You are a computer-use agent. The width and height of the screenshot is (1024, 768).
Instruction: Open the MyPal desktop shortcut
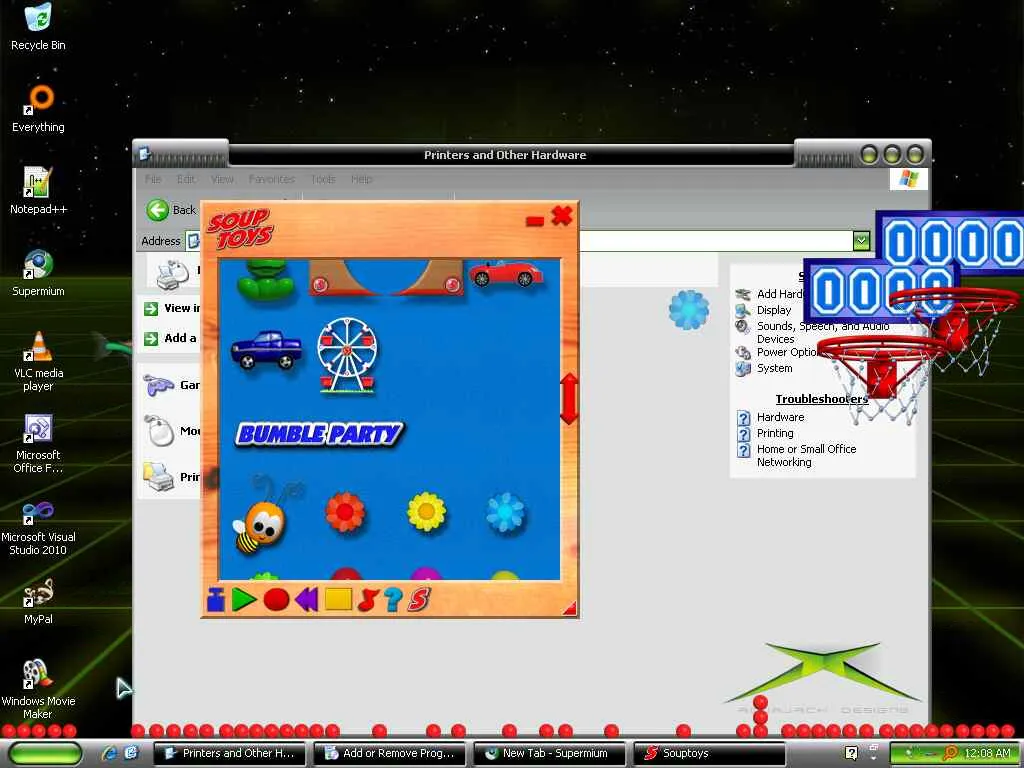38,601
